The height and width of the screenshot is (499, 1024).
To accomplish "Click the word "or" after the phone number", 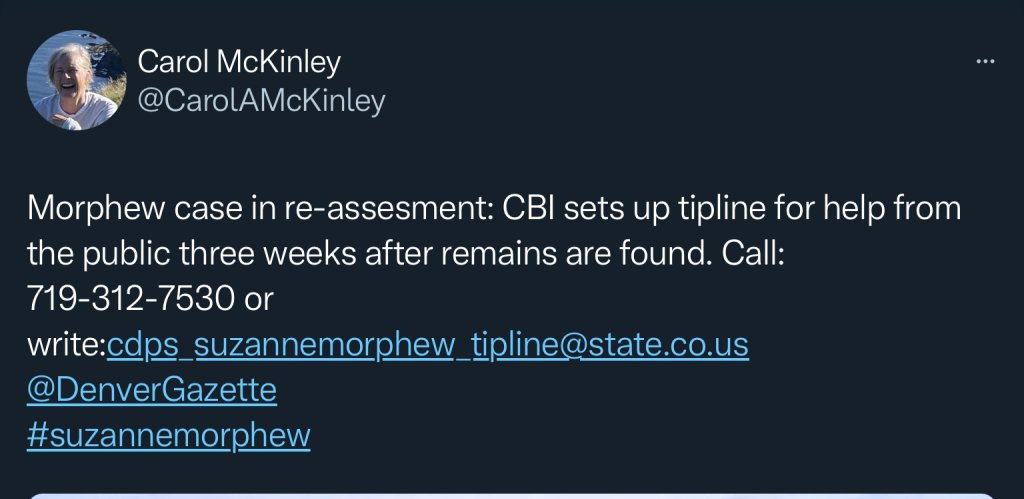I will click(x=260, y=298).
